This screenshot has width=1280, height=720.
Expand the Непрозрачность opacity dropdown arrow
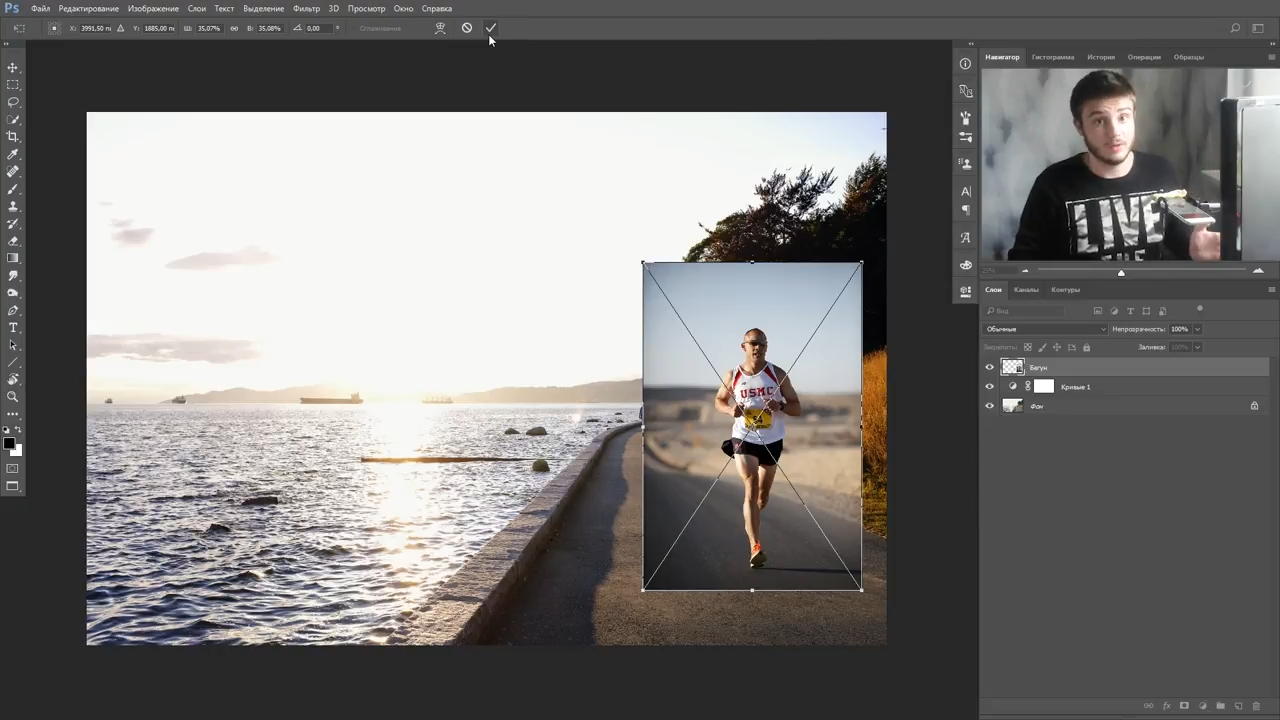[1197, 329]
